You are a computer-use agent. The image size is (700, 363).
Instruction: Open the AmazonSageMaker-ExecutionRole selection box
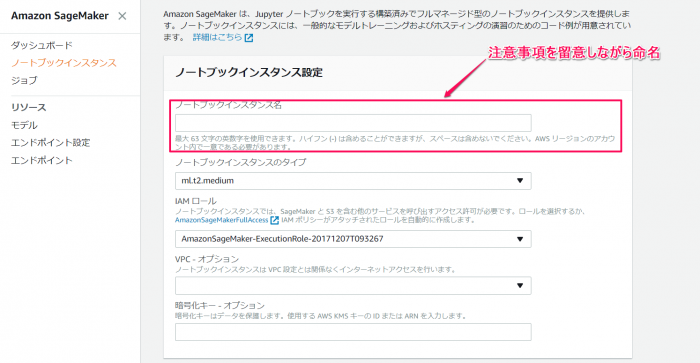tap(353, 239)
